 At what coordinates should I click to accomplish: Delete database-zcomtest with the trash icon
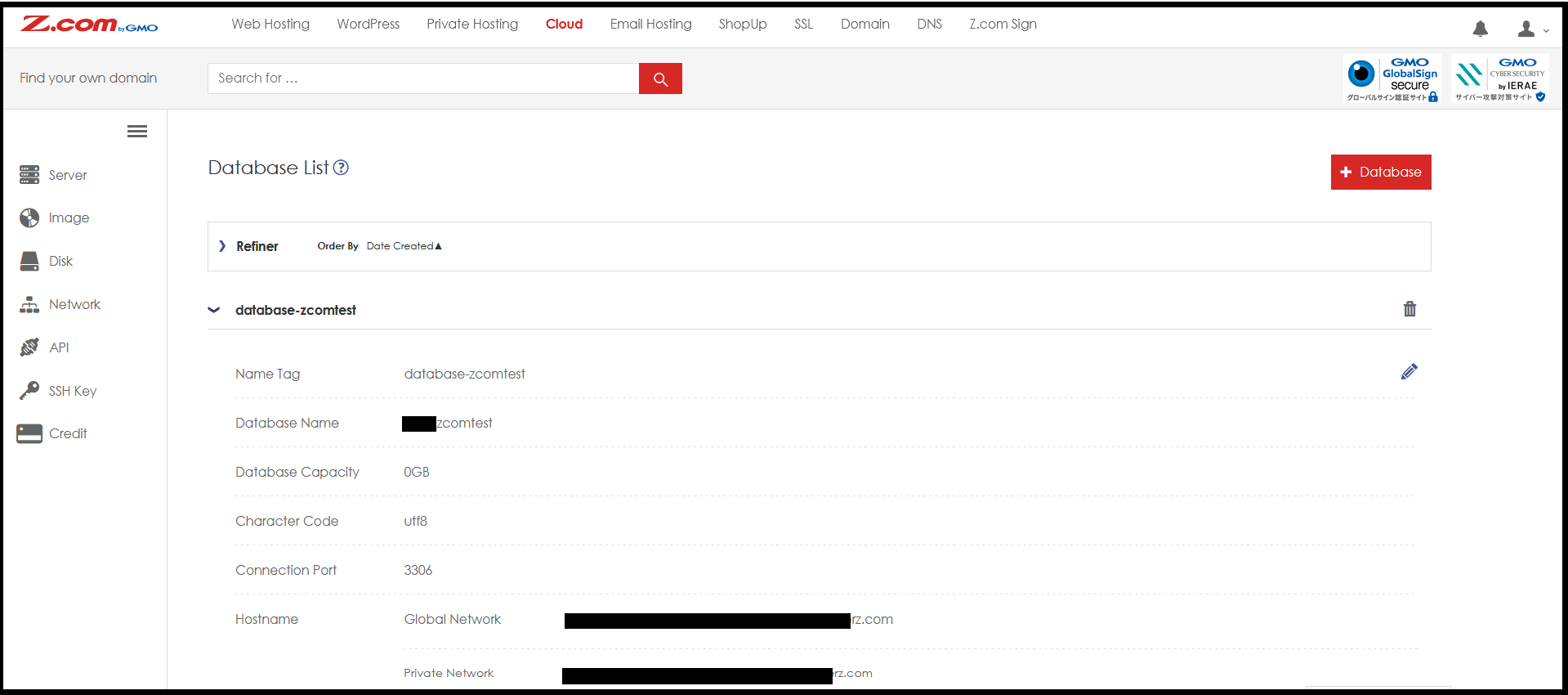[1409, 309]
